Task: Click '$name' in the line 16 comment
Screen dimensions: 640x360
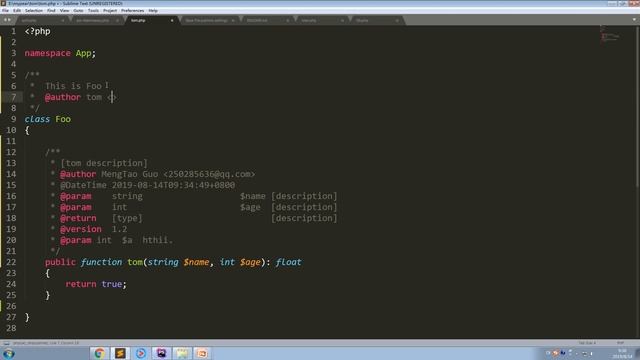Action: [253, 196]
